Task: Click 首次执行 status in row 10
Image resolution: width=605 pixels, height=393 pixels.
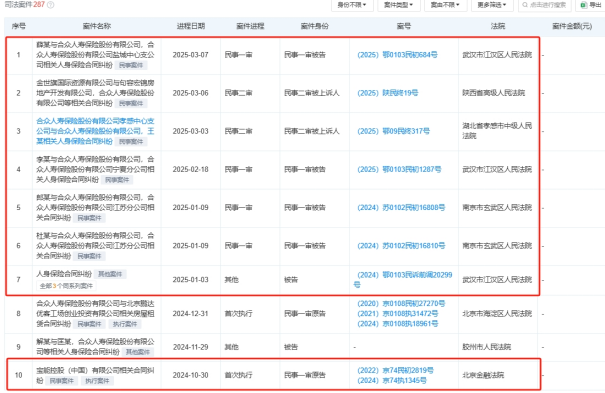Action: [238, 375]
